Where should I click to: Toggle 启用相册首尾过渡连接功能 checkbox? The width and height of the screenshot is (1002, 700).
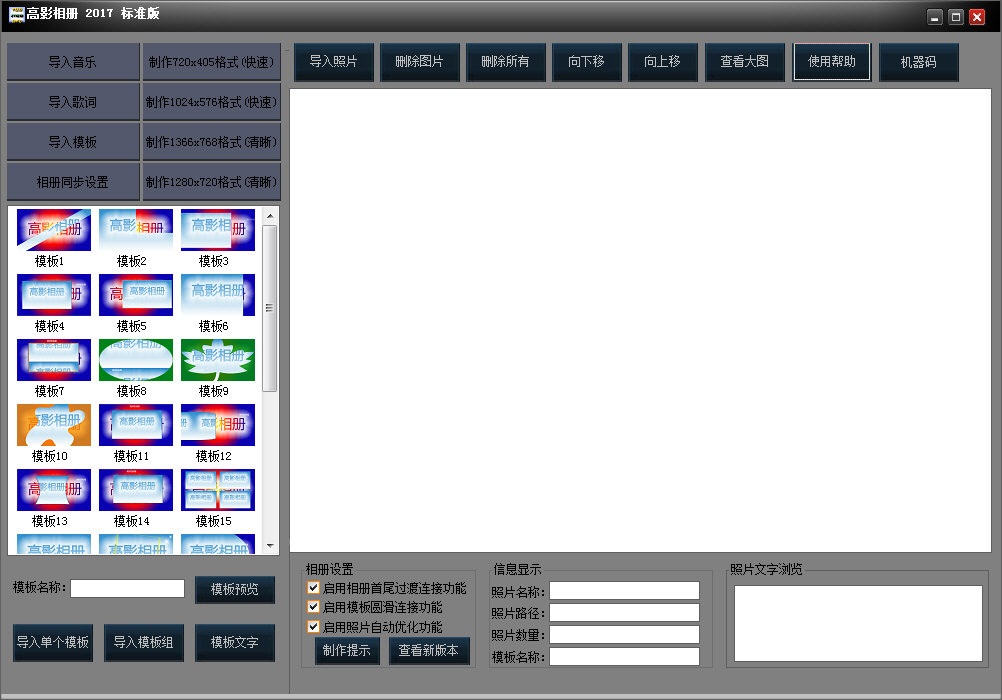point(314,588)
